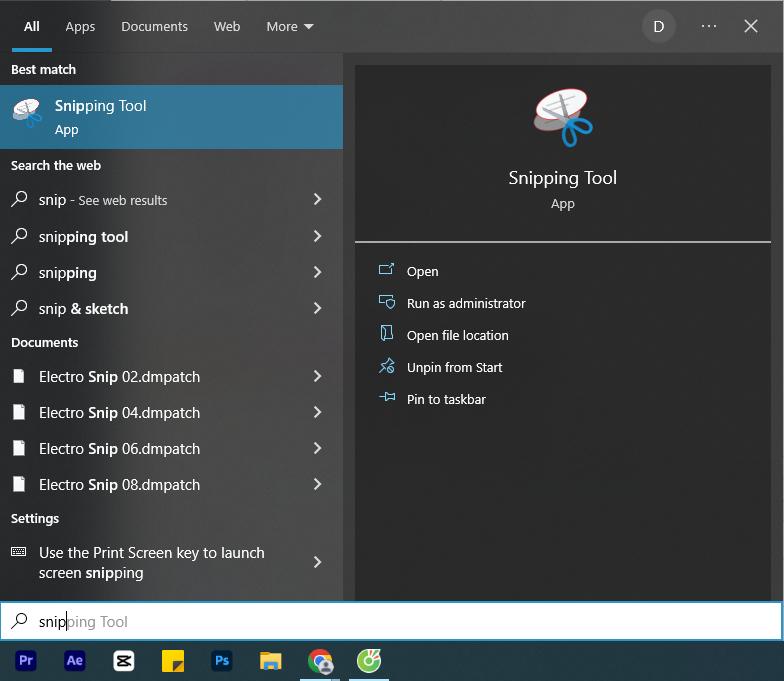Screen dimensions: 784x681
Task: Open File Explorer from the taskbar
Action: pyautogui.click(x=270, y=660)
